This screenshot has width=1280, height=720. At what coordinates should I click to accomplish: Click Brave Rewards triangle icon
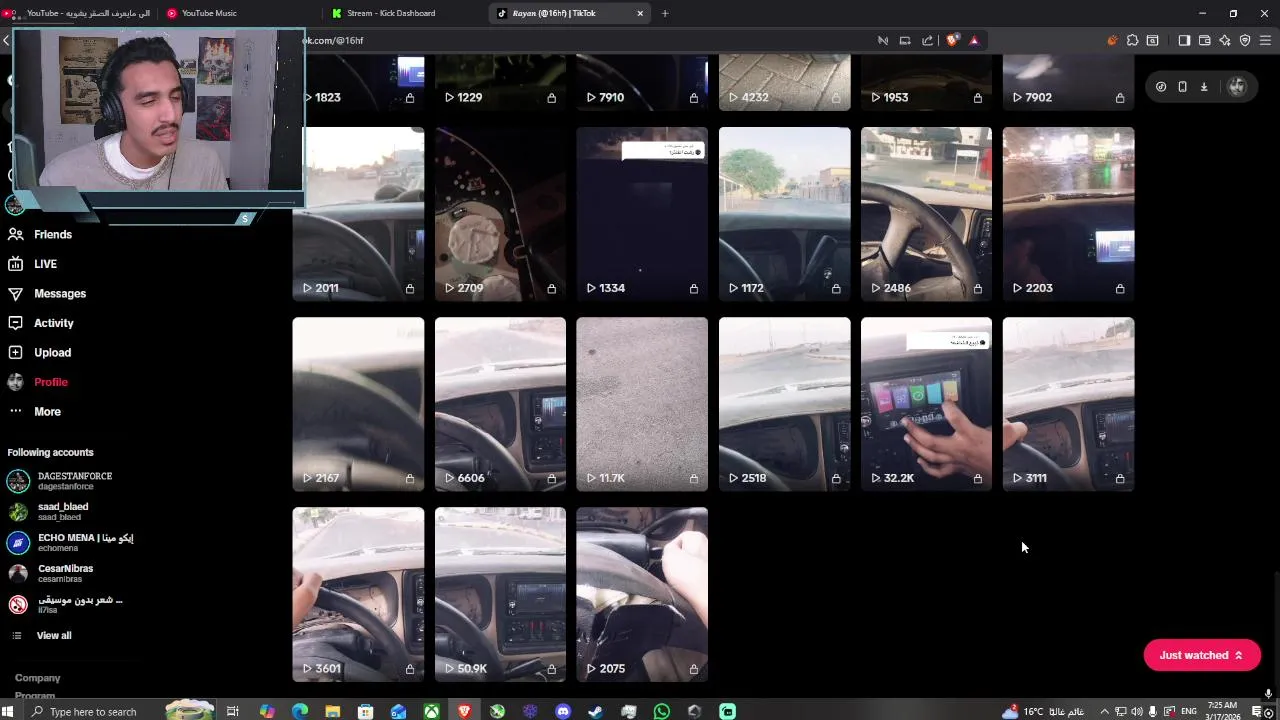974,40
